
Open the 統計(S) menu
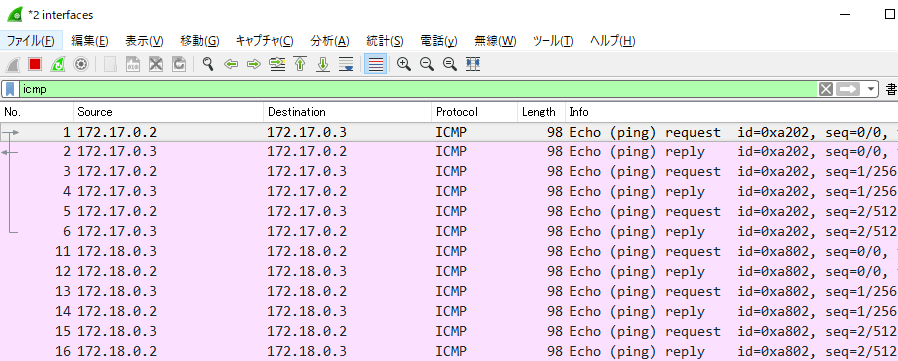[x=385, y=41]
